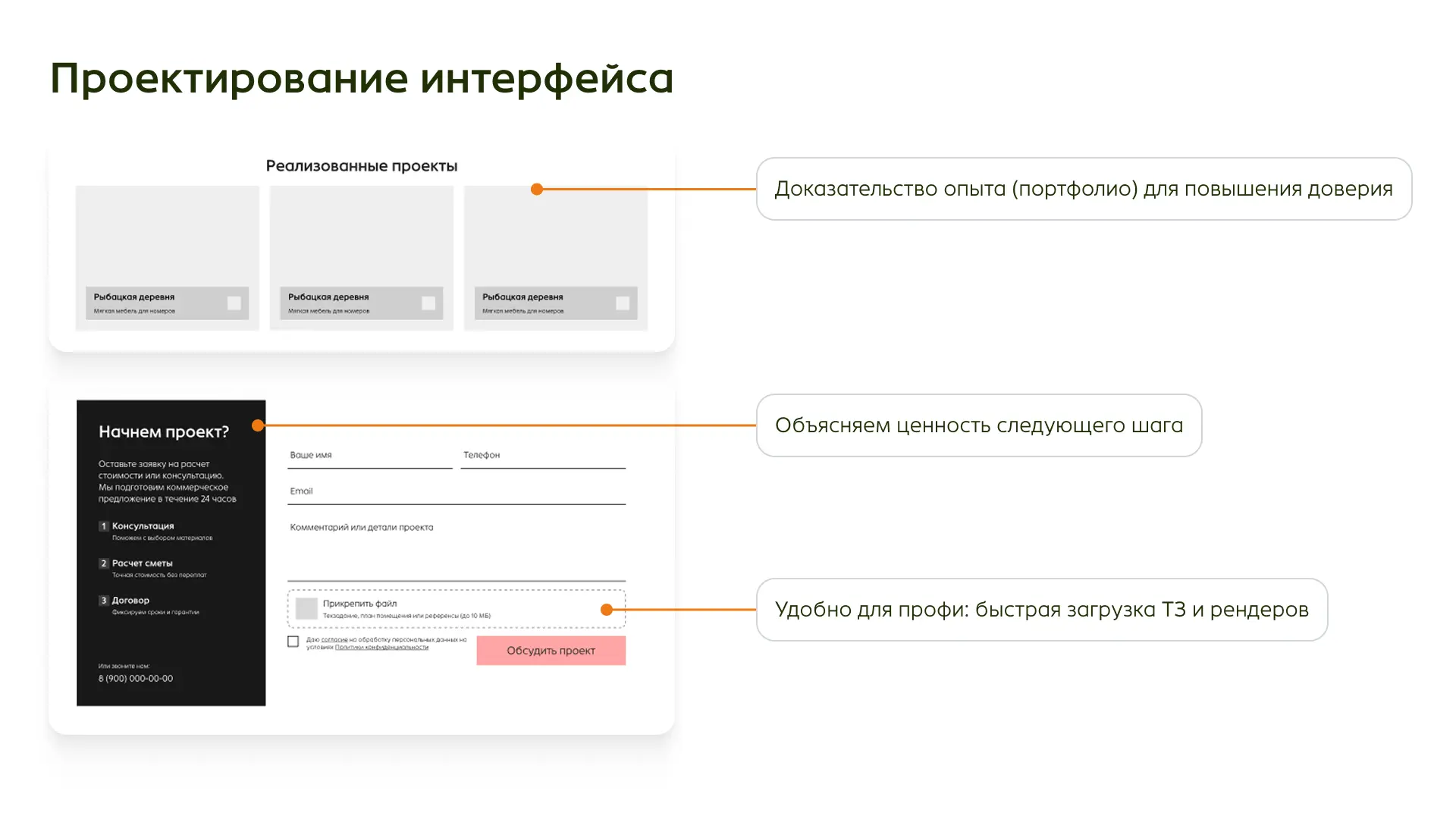Click the Проектирование интерфейса slide title
This screenshot has width=1456, height=819.
click(x=362, y=78)
